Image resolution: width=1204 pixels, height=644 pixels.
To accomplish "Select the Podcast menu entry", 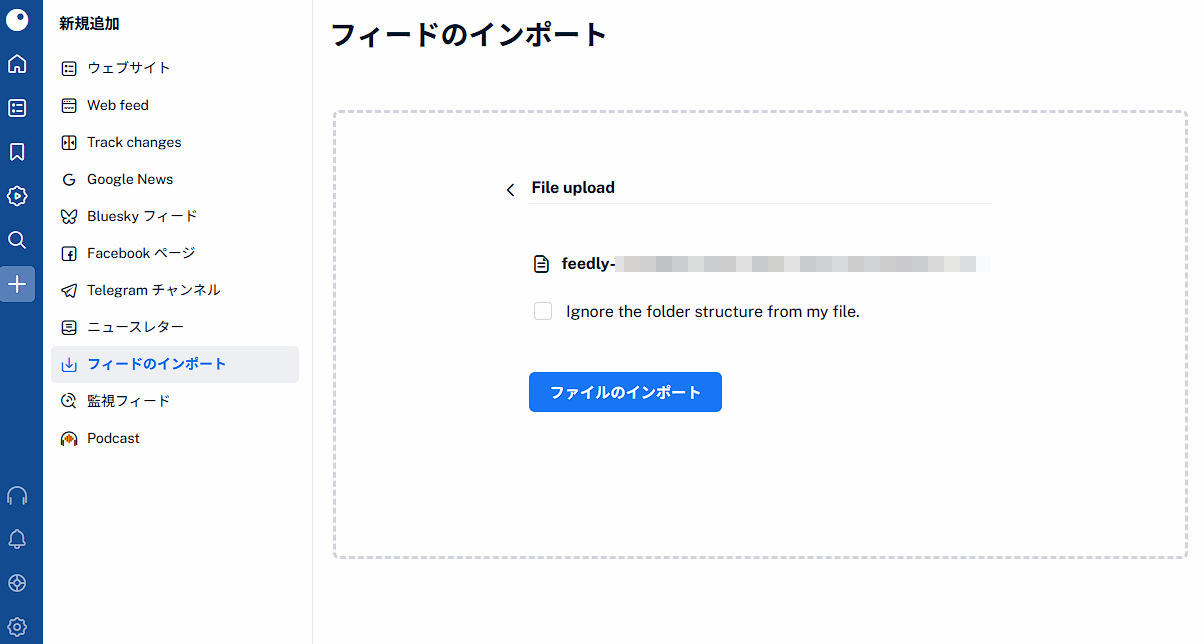I will point(113,438).
